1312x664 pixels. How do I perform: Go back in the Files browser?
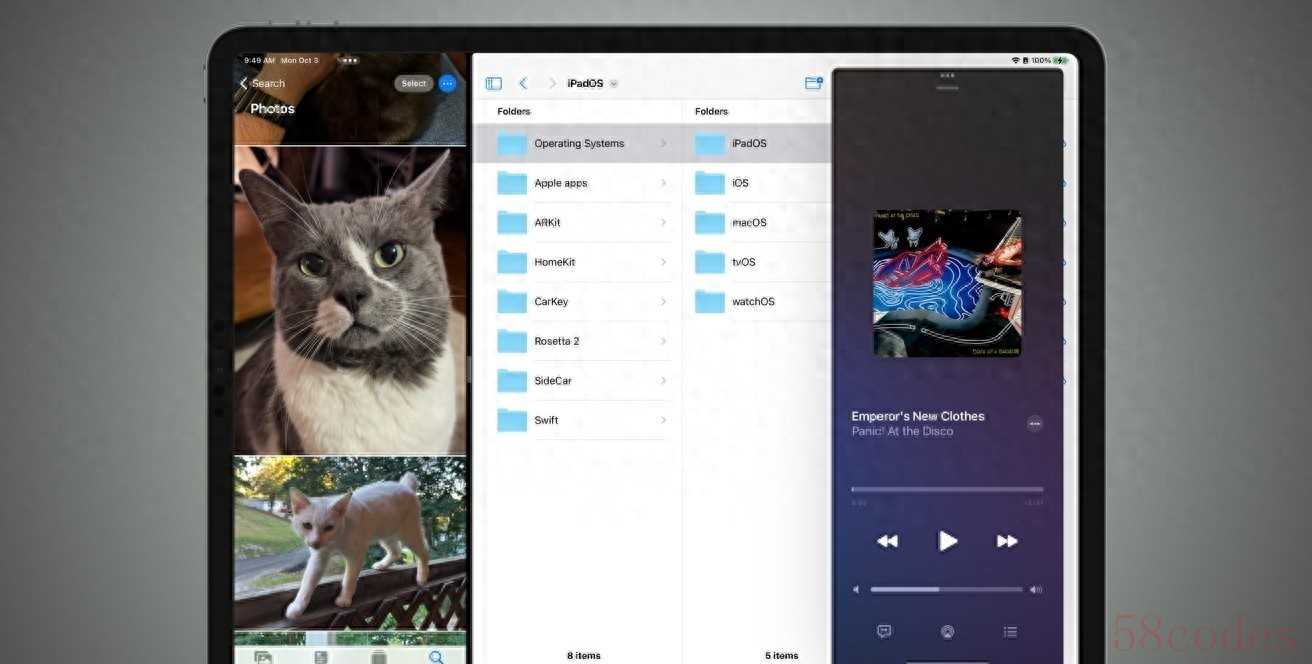tap(523, 84)
